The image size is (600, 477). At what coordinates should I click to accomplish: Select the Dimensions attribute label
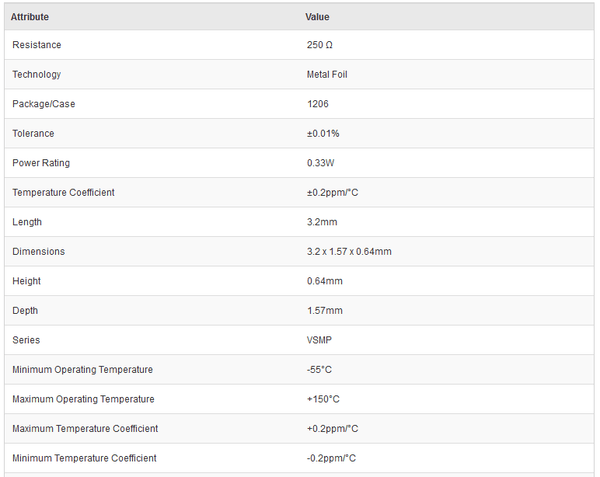tap(38, 252)
